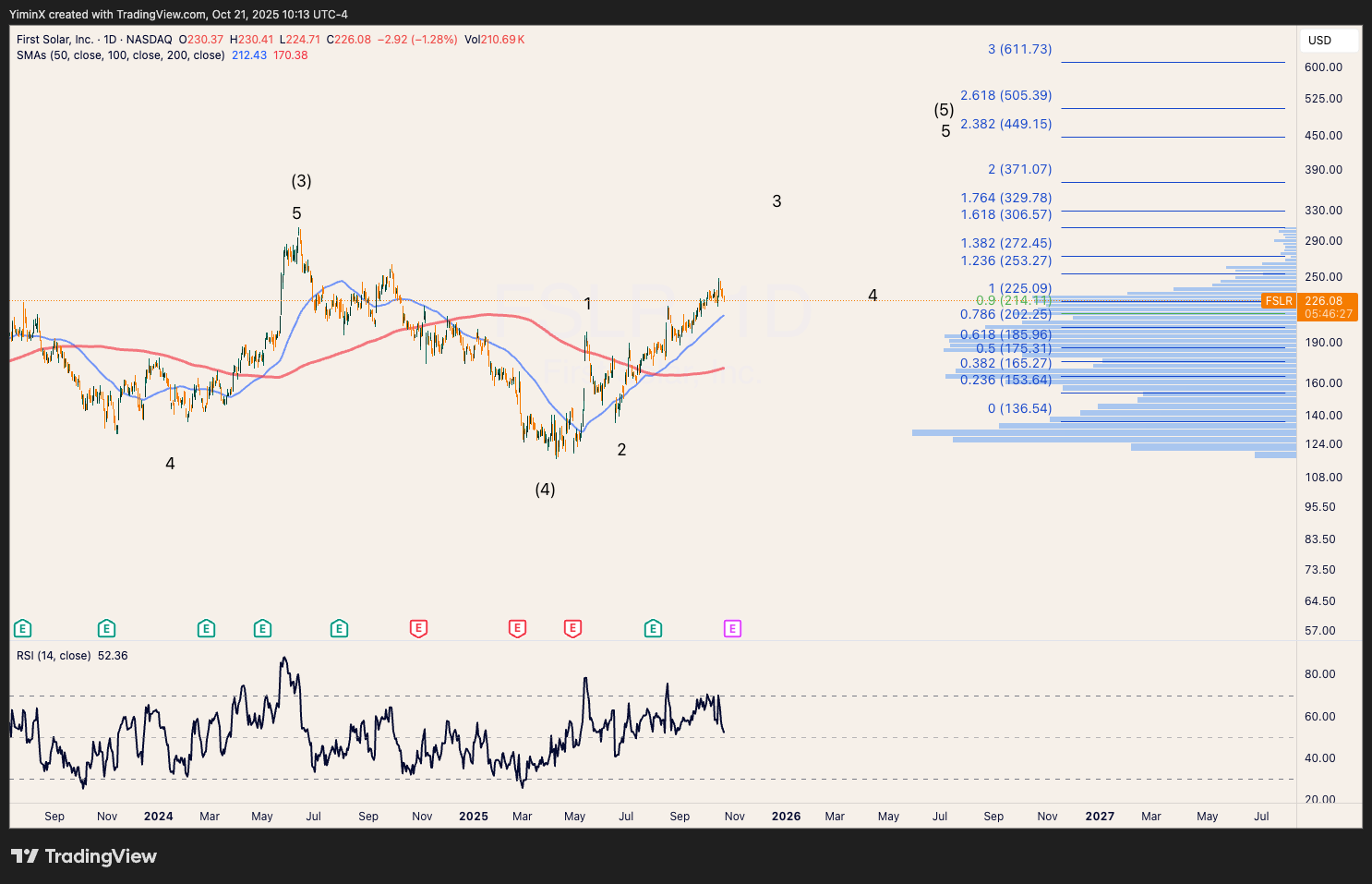The width and height of the screenshot is (1372, 884).
Task: Click the red earnings marker near March 2025
Action: pos(517,629)
